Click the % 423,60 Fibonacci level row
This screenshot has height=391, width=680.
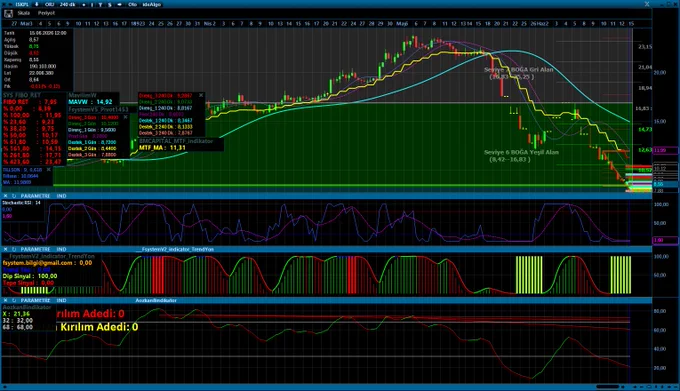(32, 162)
